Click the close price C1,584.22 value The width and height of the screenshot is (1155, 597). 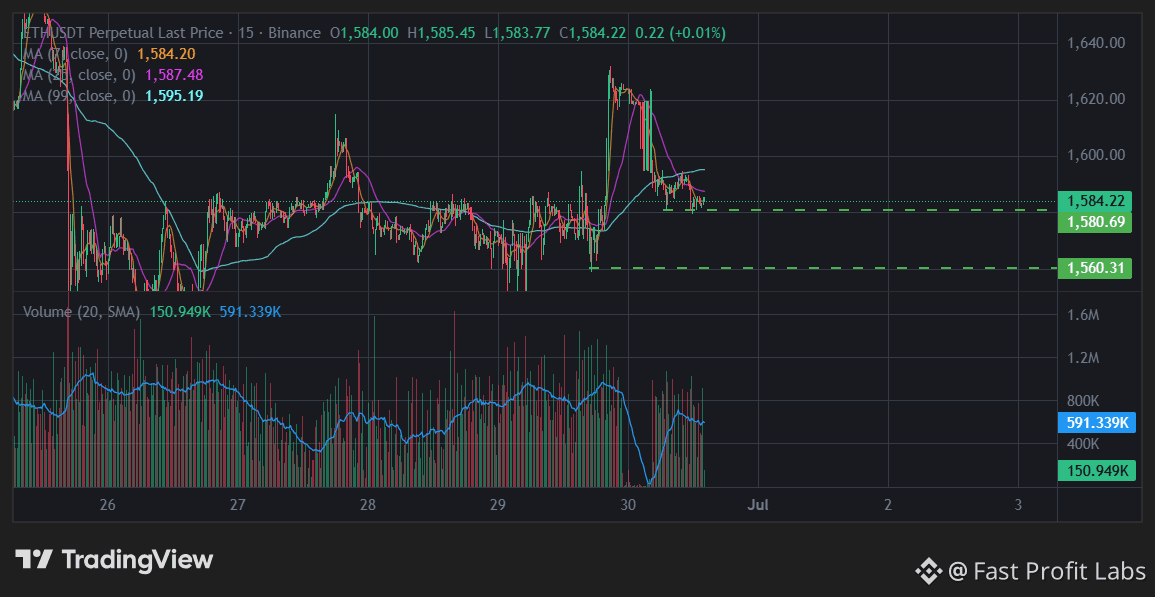(x=593, y=33)
